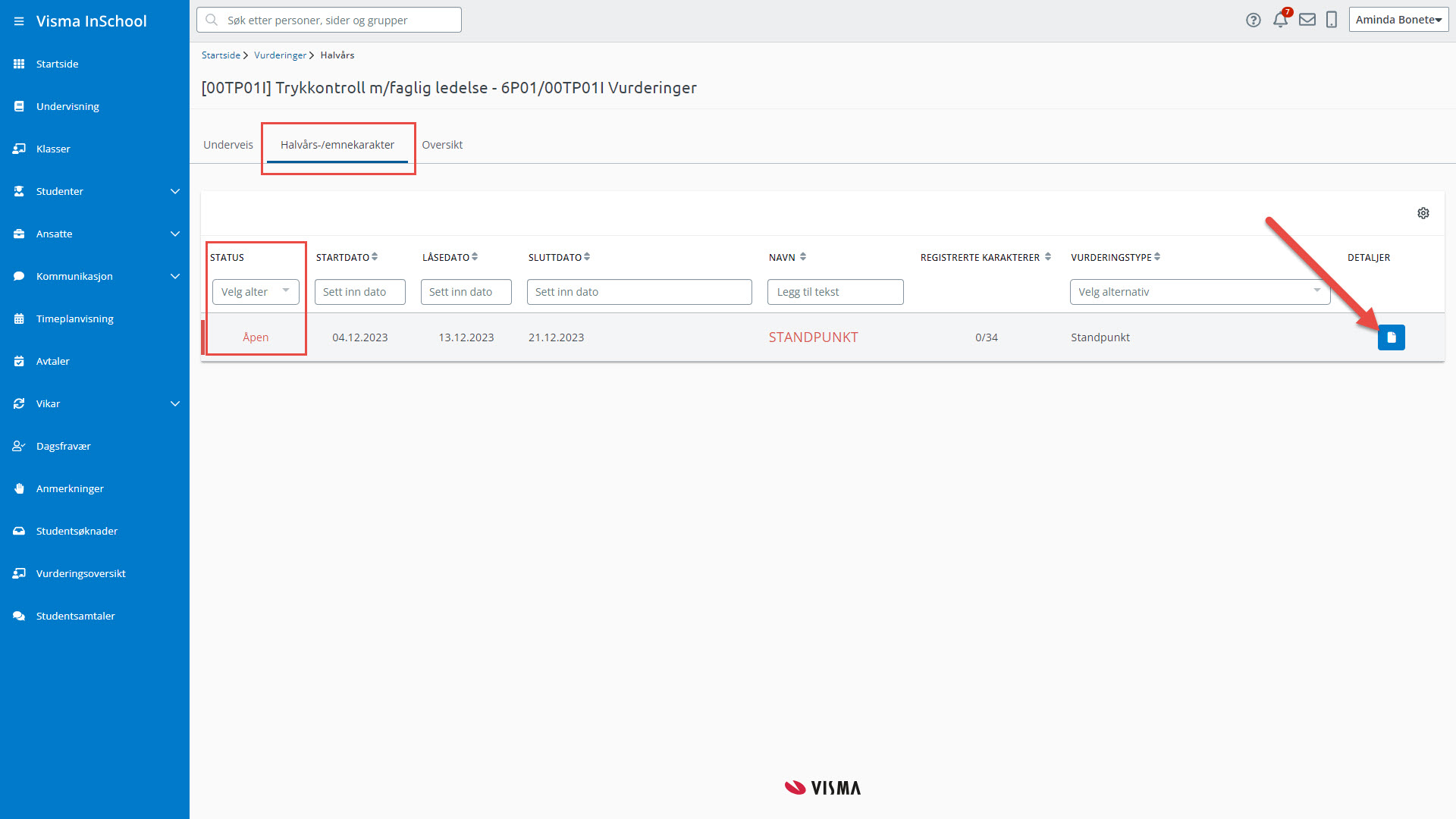Switch to the Underveis tab
The width and height of the screenshot is (1456, 819).
pyautogui.click(x=228, y=145)
